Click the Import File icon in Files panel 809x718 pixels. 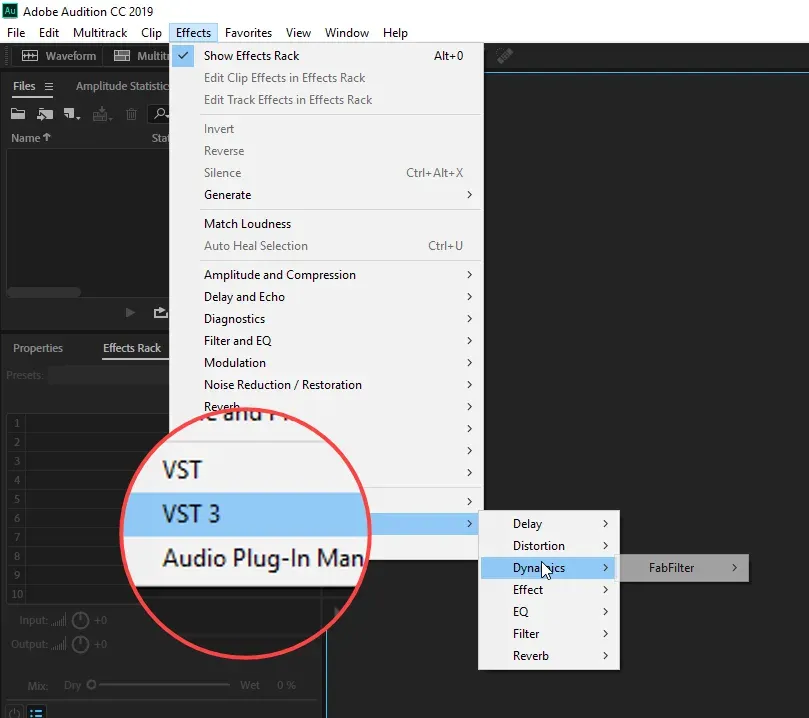[x=45, y=114]
